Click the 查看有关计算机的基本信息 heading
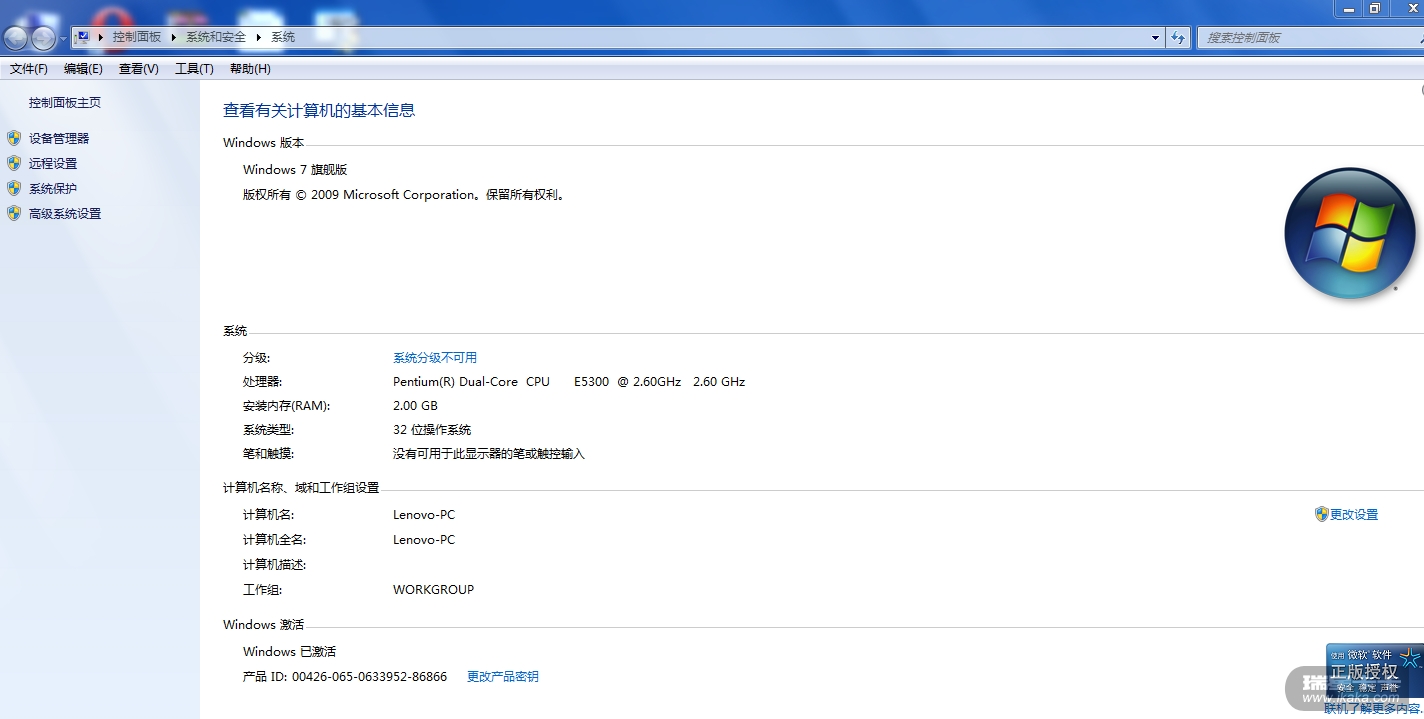The height and width of the screenshot is (719, 1424). pyautogui.click(x=319, y=111)
